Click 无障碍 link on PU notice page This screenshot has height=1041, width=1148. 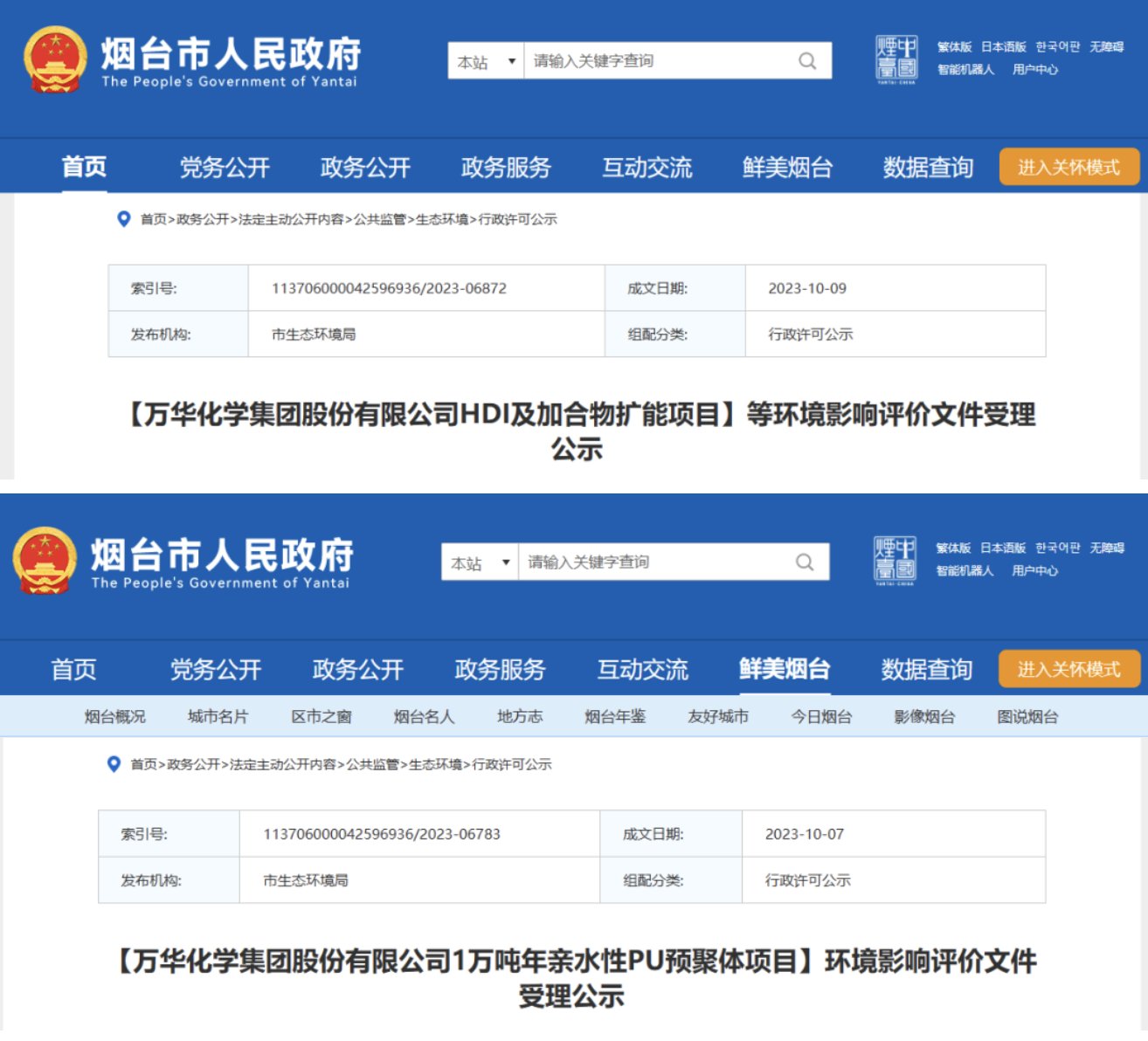pos(1107,548)
